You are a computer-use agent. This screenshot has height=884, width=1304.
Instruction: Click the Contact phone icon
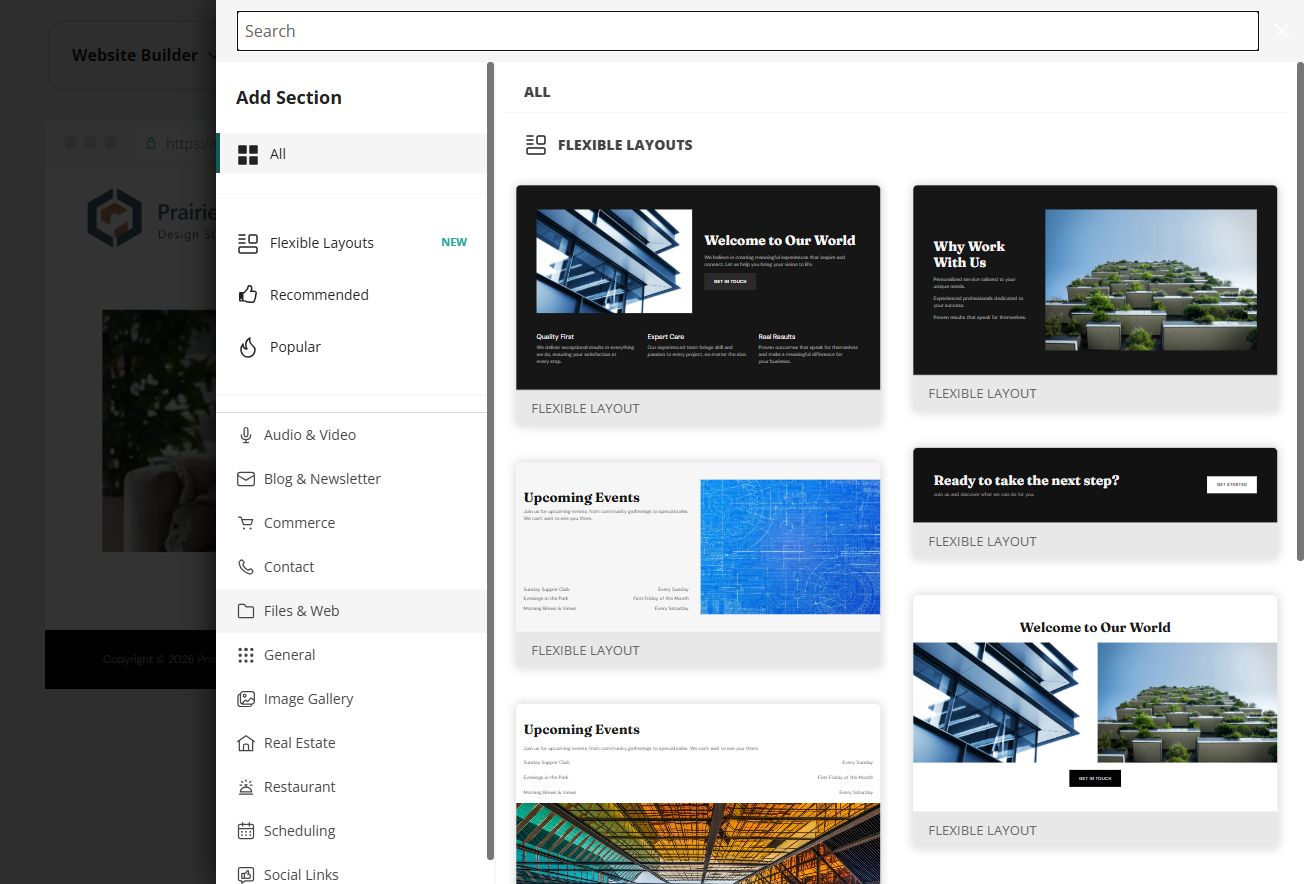click(x=246, y=567)
